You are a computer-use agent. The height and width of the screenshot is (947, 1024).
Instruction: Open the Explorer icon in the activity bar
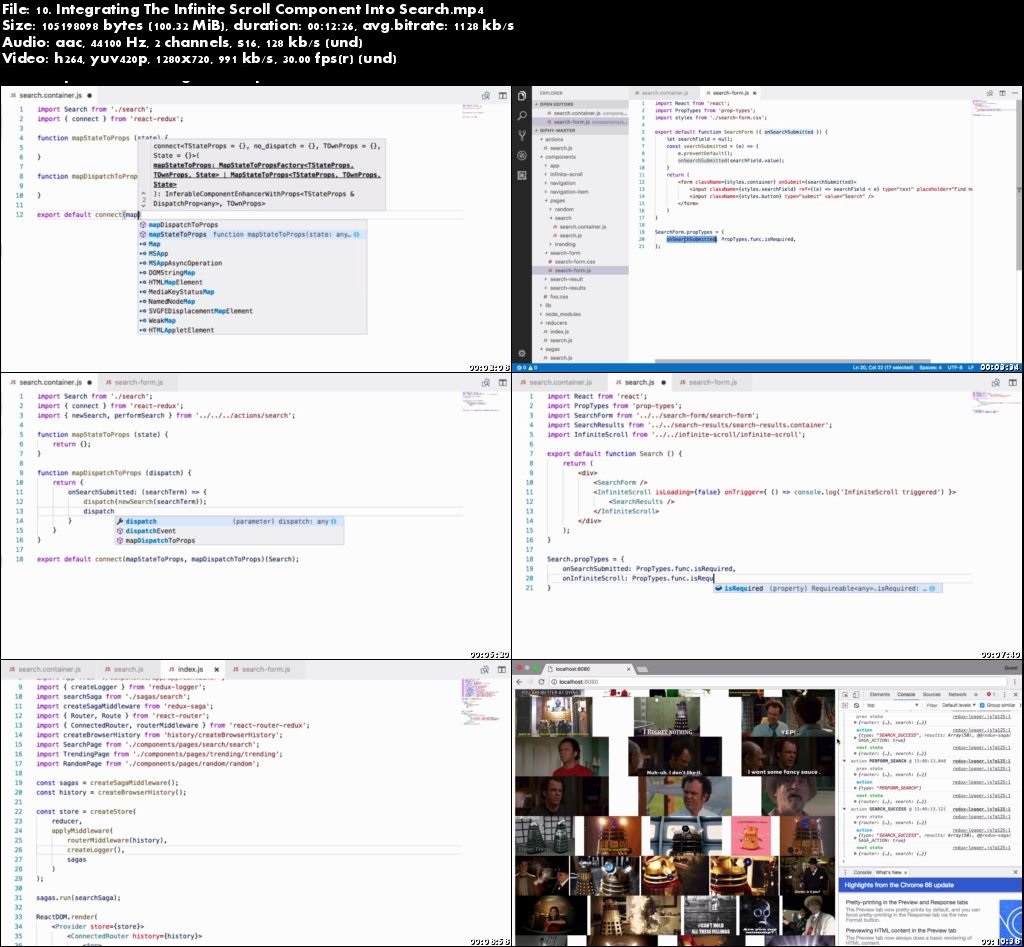pos(521,97)
